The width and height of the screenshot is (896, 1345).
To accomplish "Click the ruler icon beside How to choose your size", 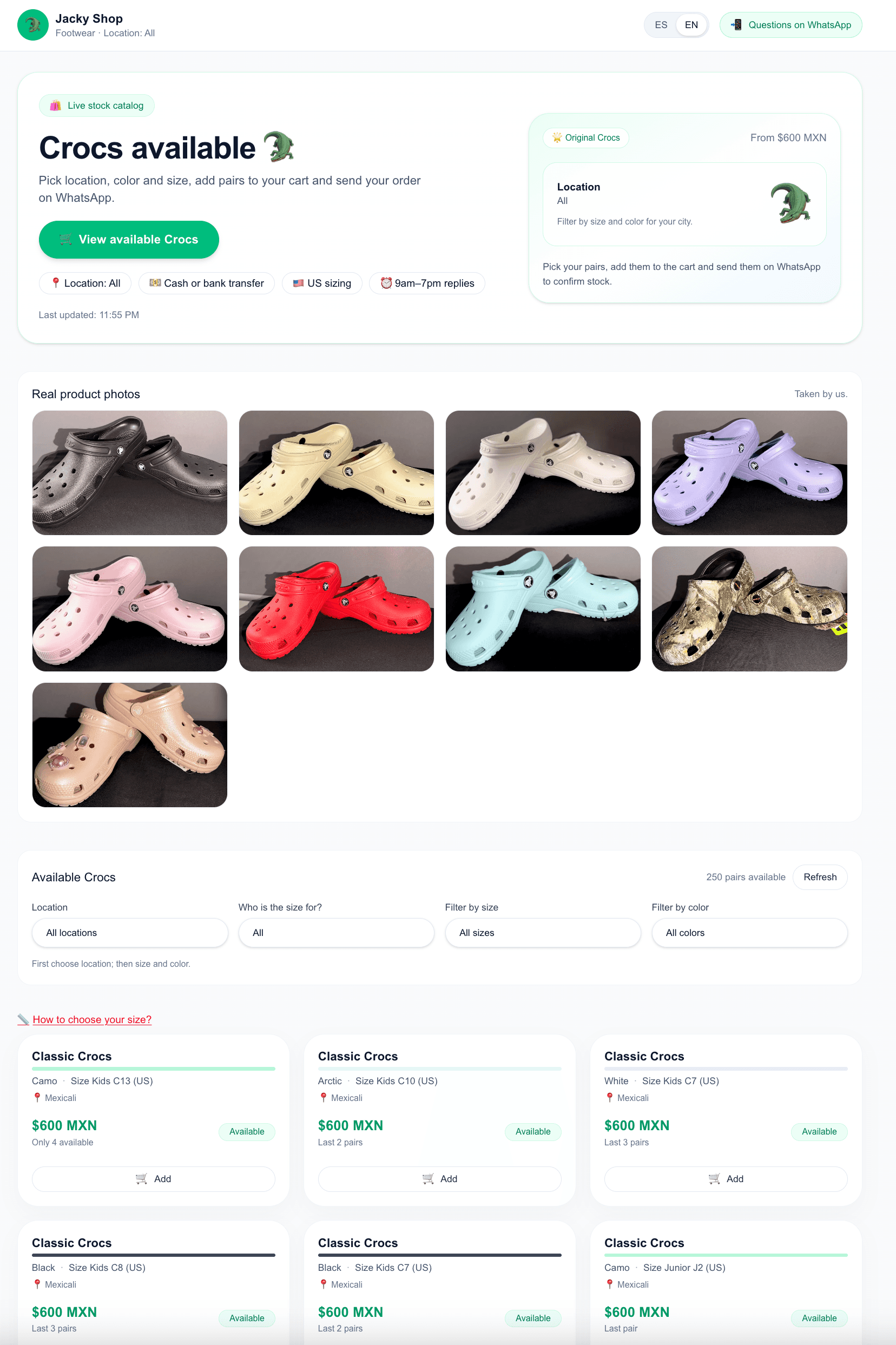I will click(23, 1019).
